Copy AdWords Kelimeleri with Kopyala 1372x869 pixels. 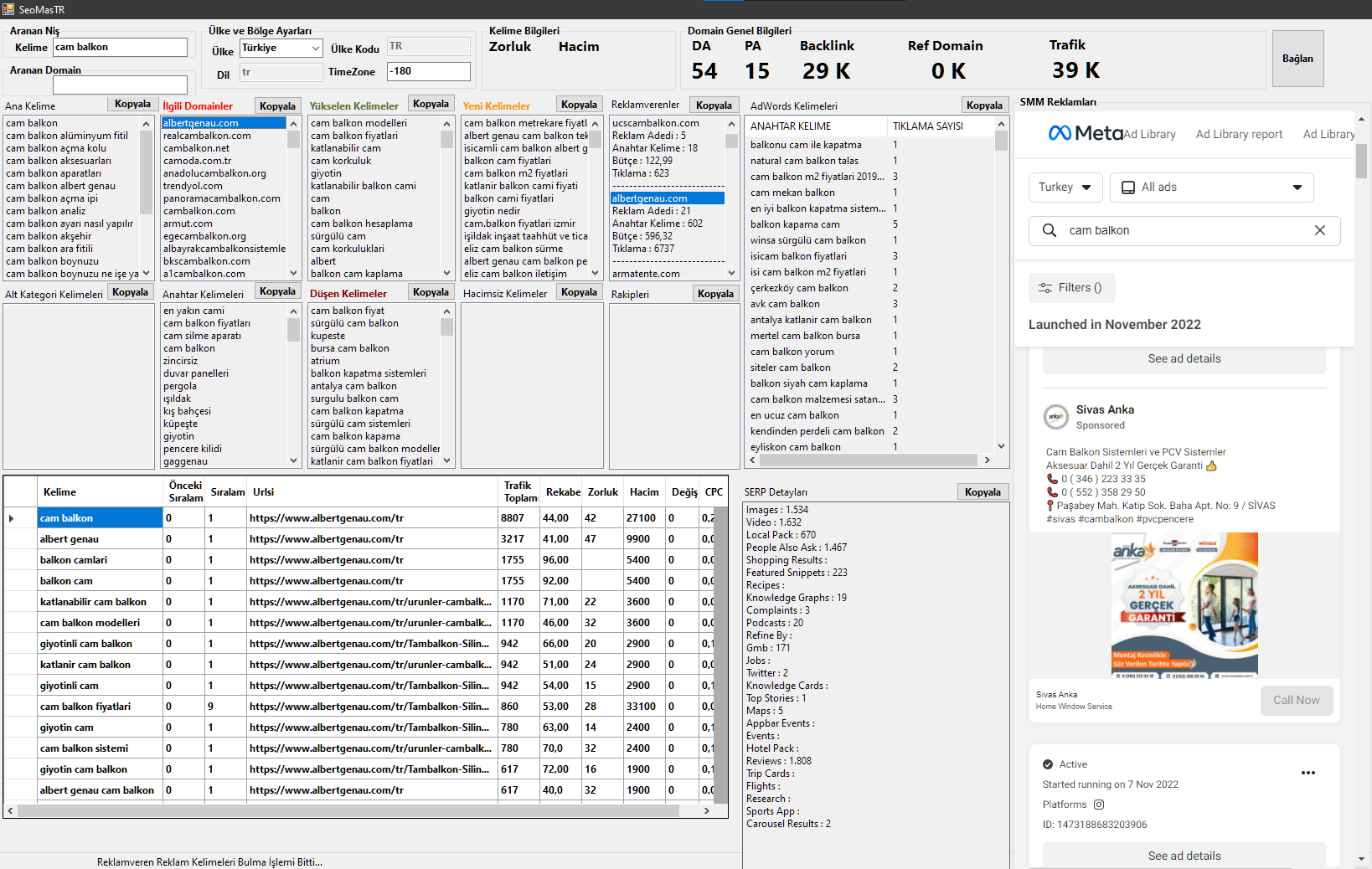984,105
